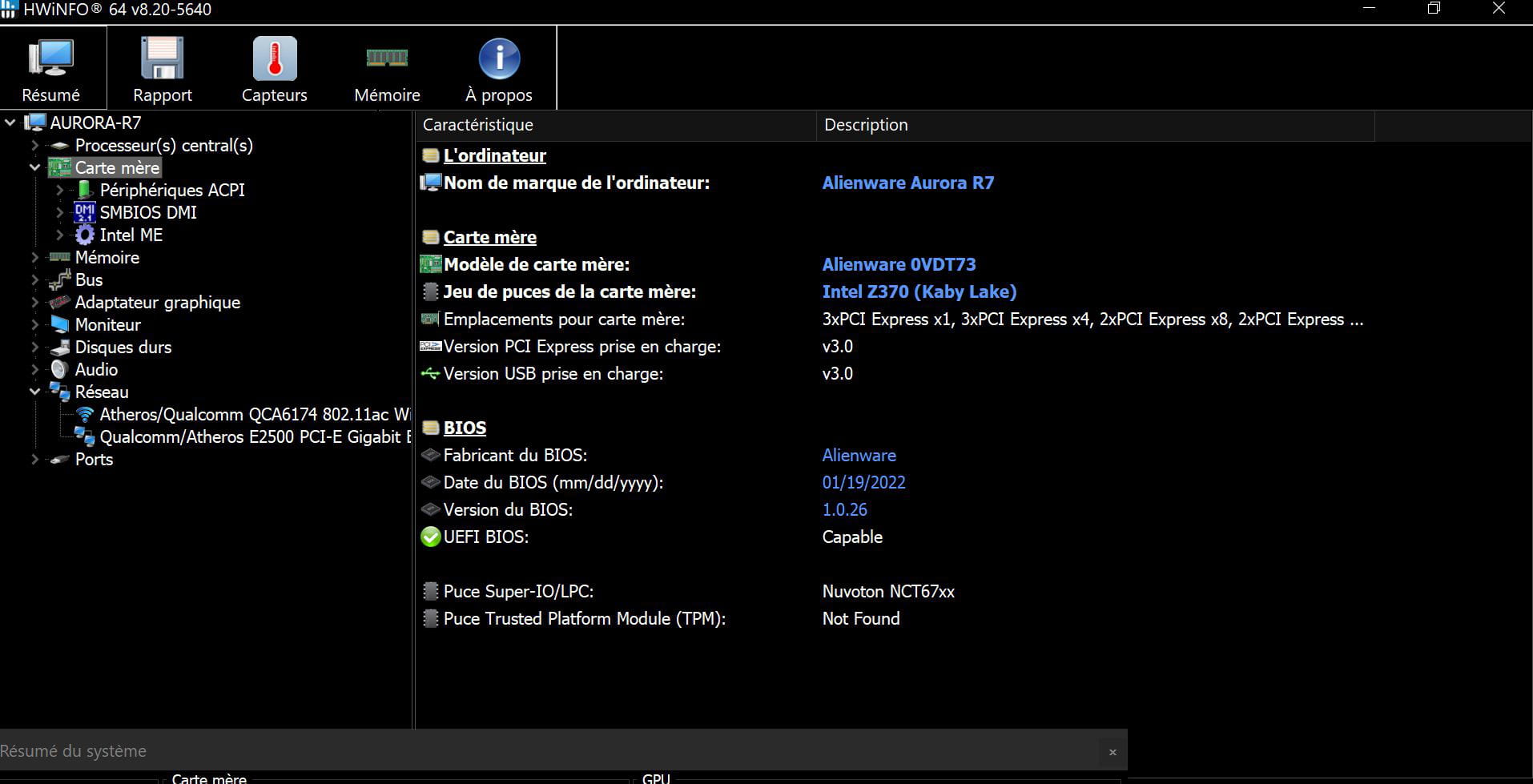
Task: Select Qualcomm/Atheros E2500 PCI-E Gigabit item
Action: click(x=255, y=436)
